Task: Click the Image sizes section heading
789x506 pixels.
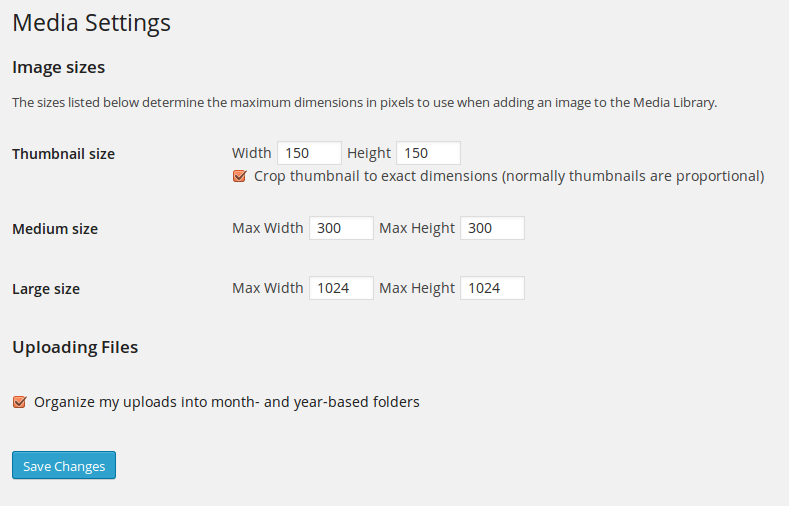Action: [x=58, y=67]
